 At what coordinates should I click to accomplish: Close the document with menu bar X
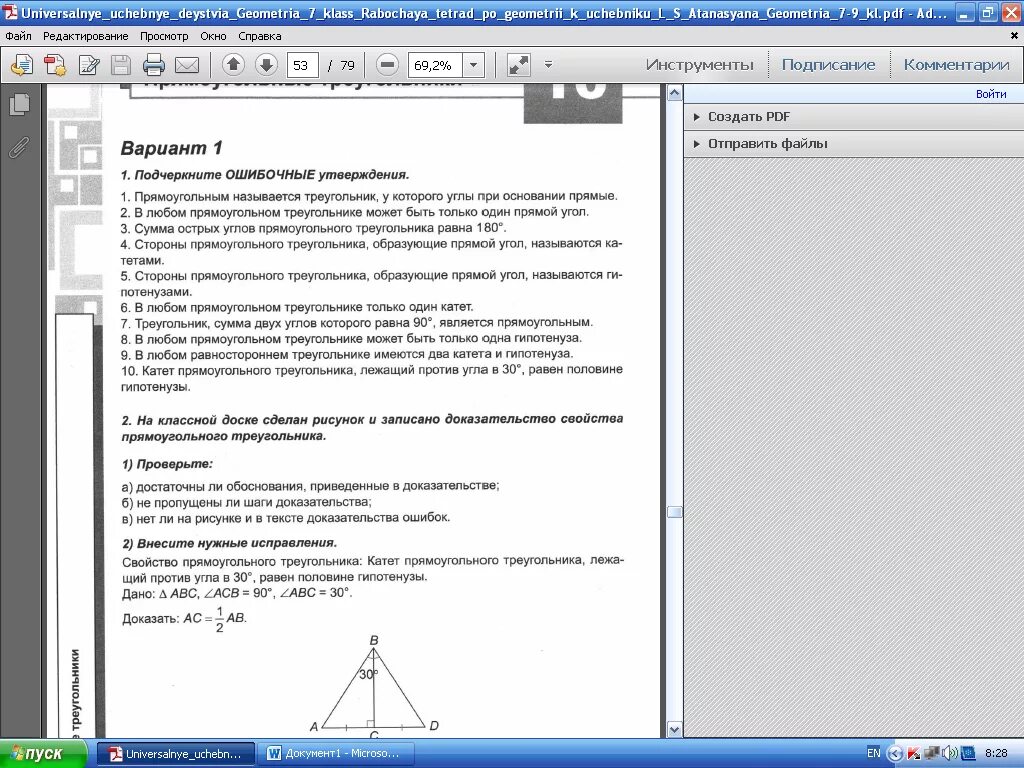pos(1014,36)
